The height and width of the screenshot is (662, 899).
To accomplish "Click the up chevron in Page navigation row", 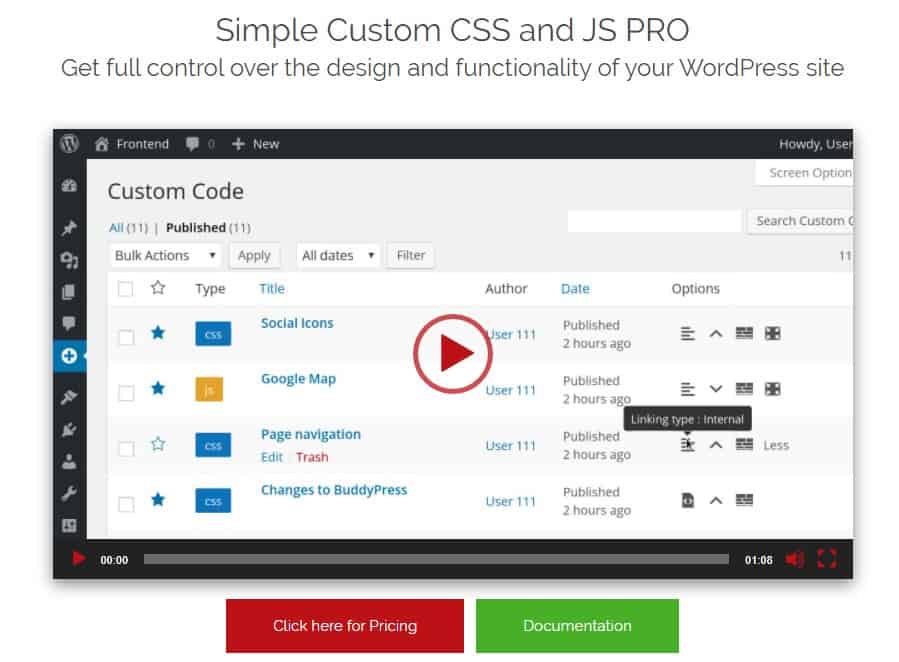I will (x=716, y=445).
